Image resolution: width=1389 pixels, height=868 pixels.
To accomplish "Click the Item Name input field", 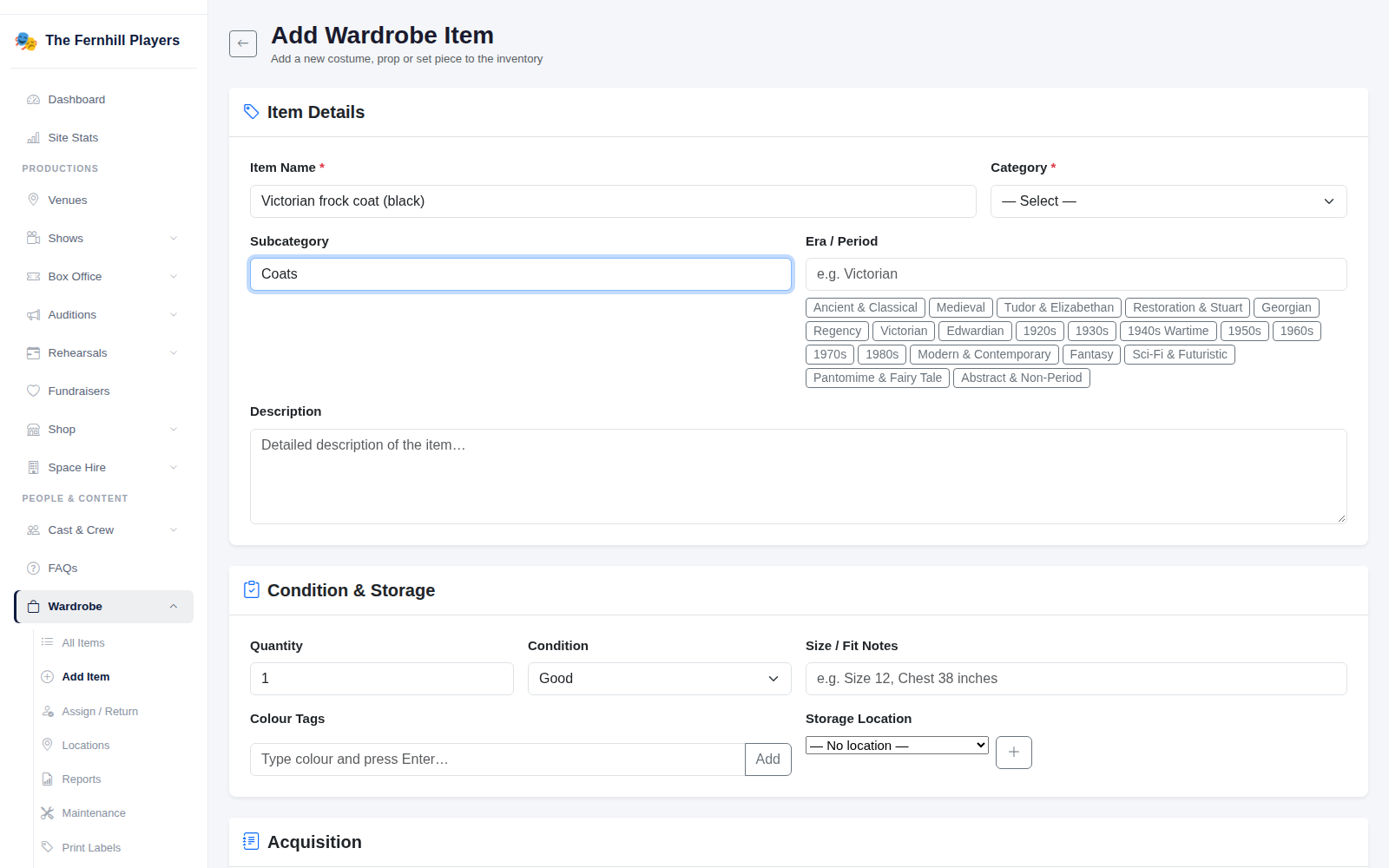I will pyautogui.click(x=613, y=201).
